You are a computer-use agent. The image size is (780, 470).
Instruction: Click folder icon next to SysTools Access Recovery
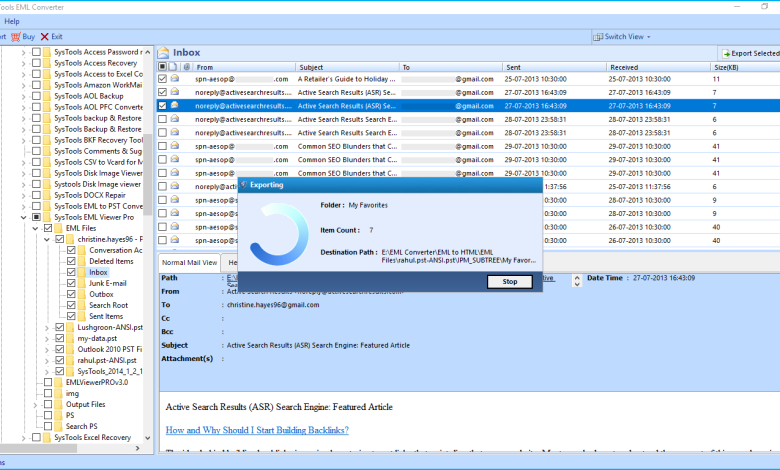(x=47, y=63)
